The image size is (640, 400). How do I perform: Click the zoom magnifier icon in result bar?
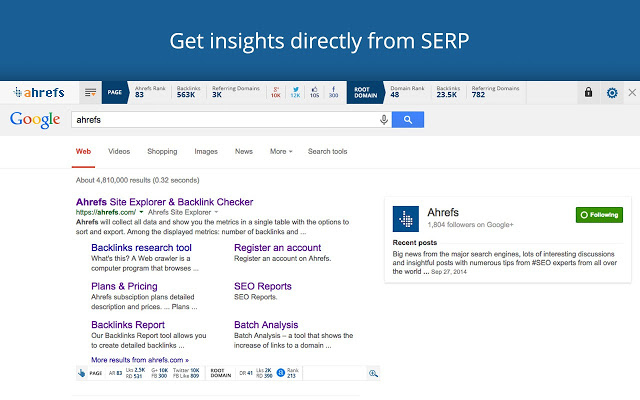(373, 373)
